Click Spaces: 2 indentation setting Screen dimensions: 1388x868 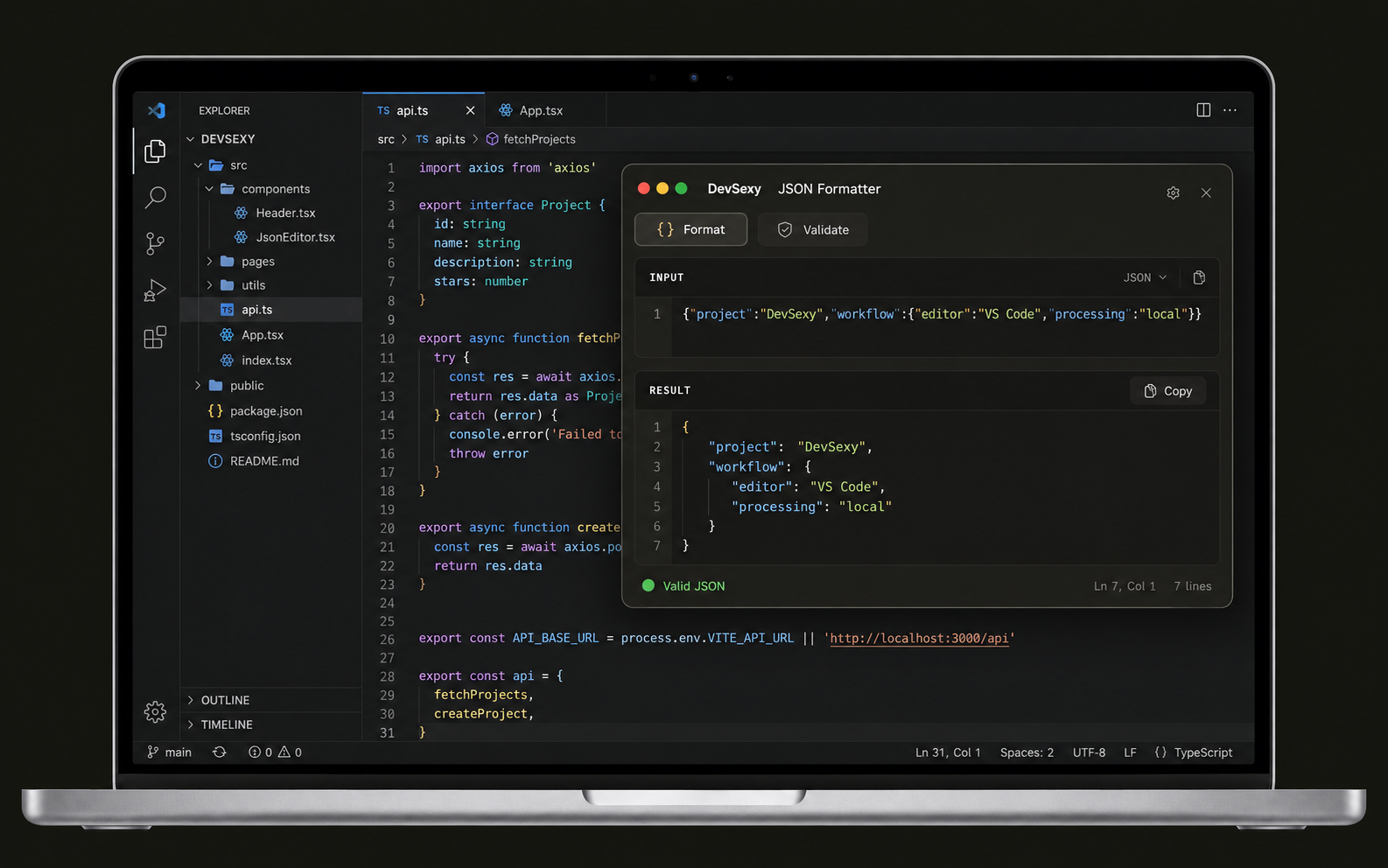click(x=1027, y=752)
